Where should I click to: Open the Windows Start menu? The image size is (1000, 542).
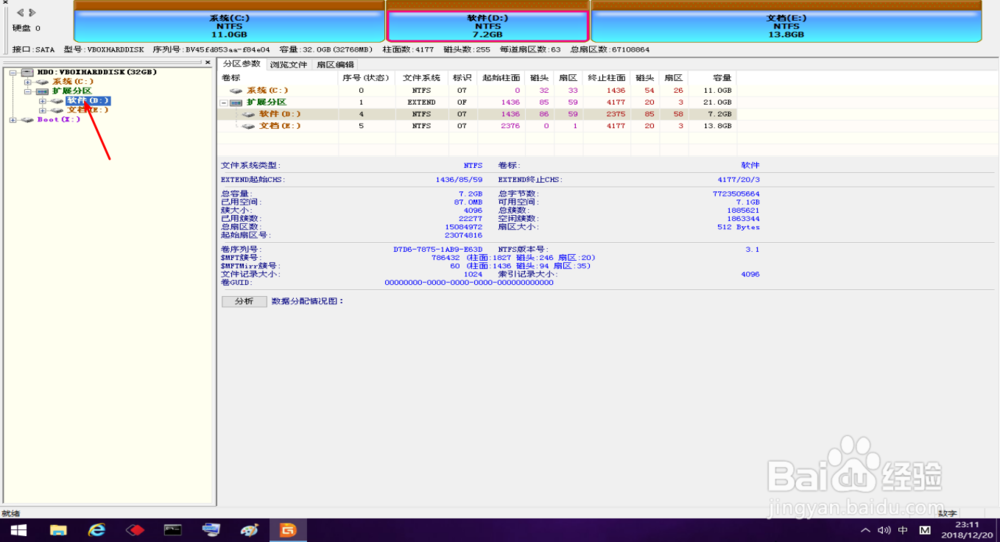(18, 530)
